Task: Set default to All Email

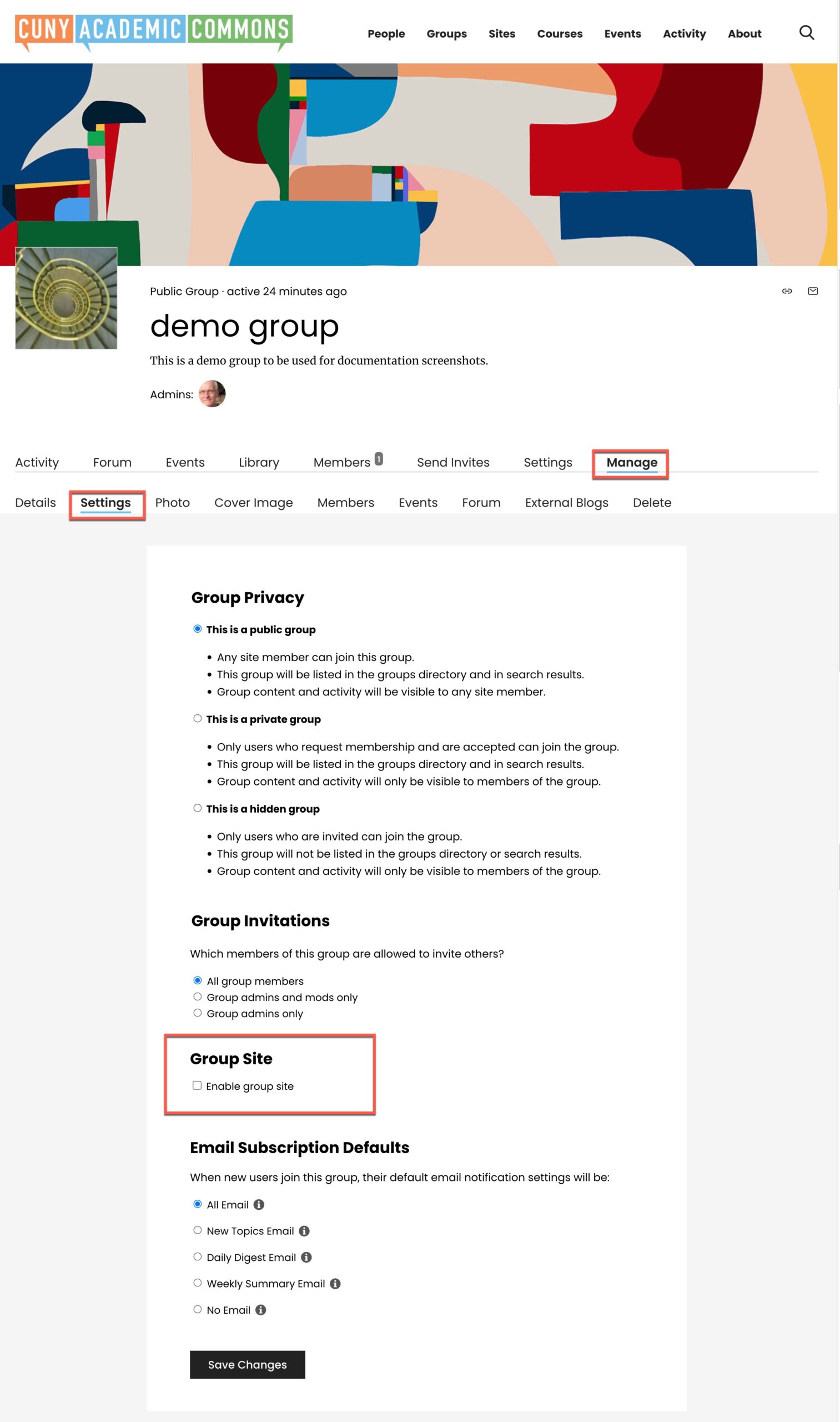Action: (198, 1204)
